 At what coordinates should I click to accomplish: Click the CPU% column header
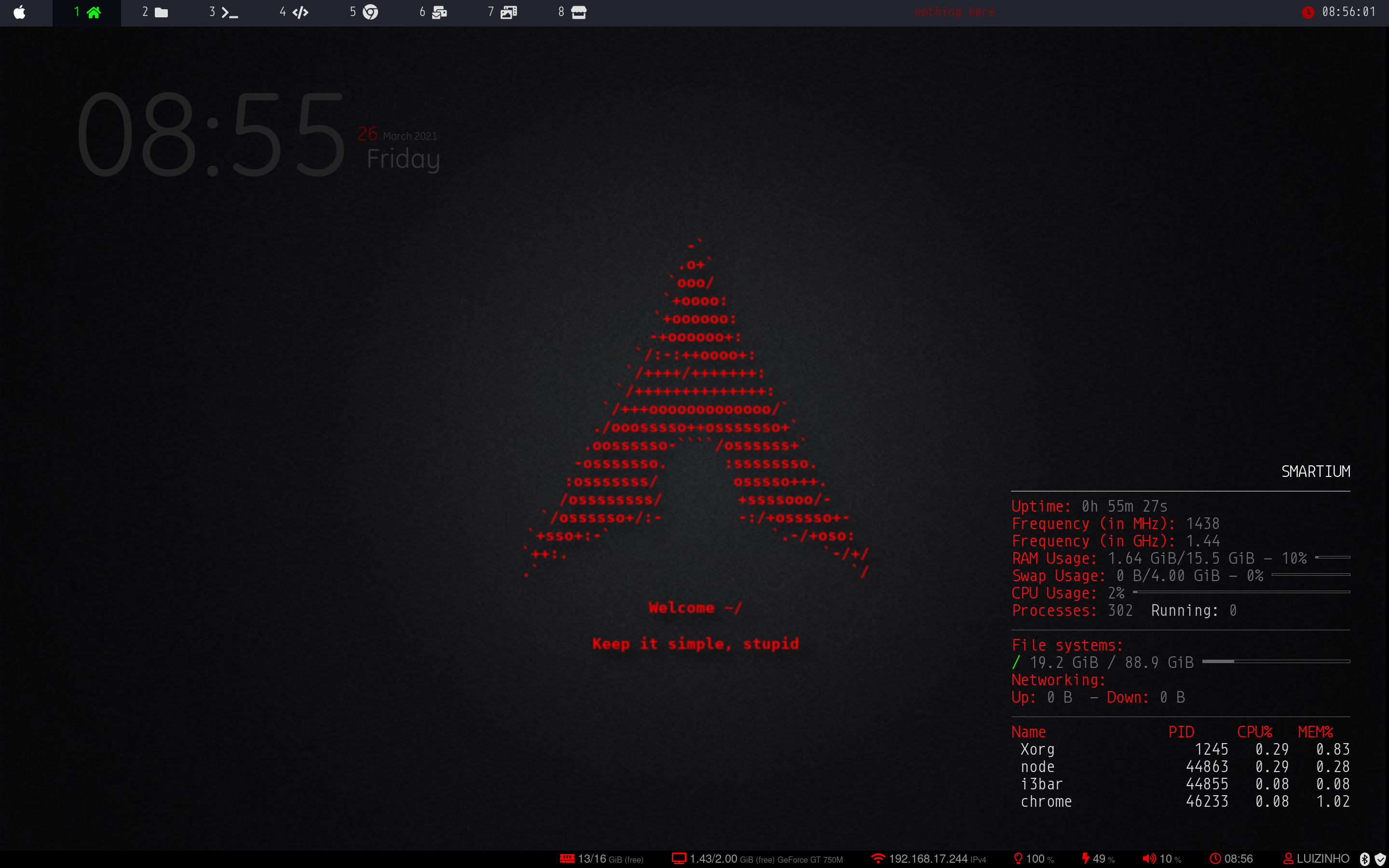[x=1255, y=732]
